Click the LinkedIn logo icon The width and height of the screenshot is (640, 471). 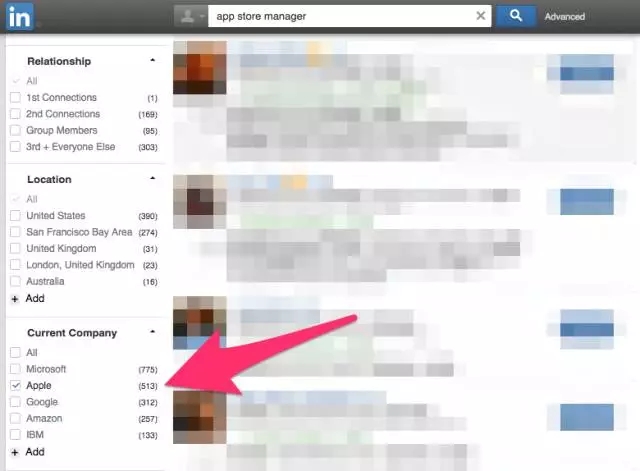[x=19, y=16]
